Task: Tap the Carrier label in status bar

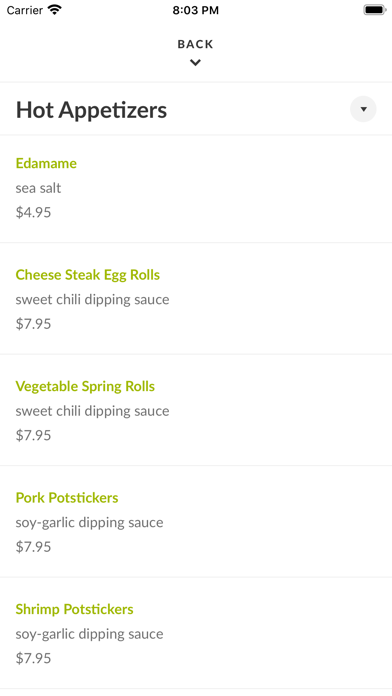Action: (x=25, y=10)
